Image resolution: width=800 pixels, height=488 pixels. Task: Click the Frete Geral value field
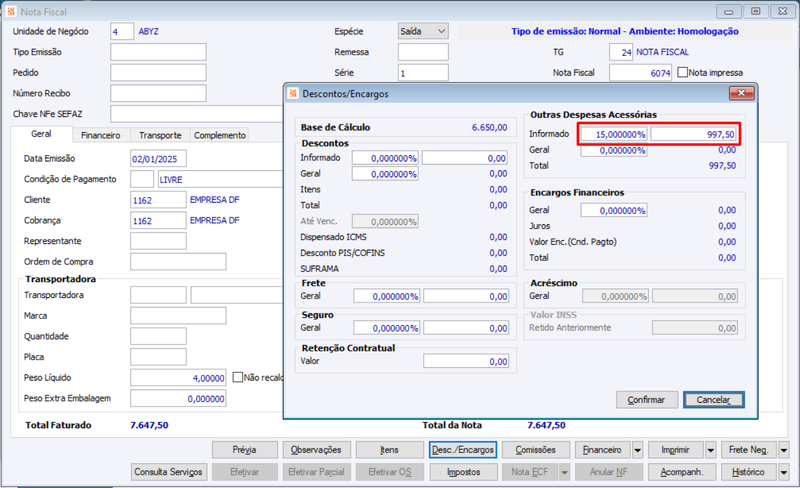pos(466,296)
